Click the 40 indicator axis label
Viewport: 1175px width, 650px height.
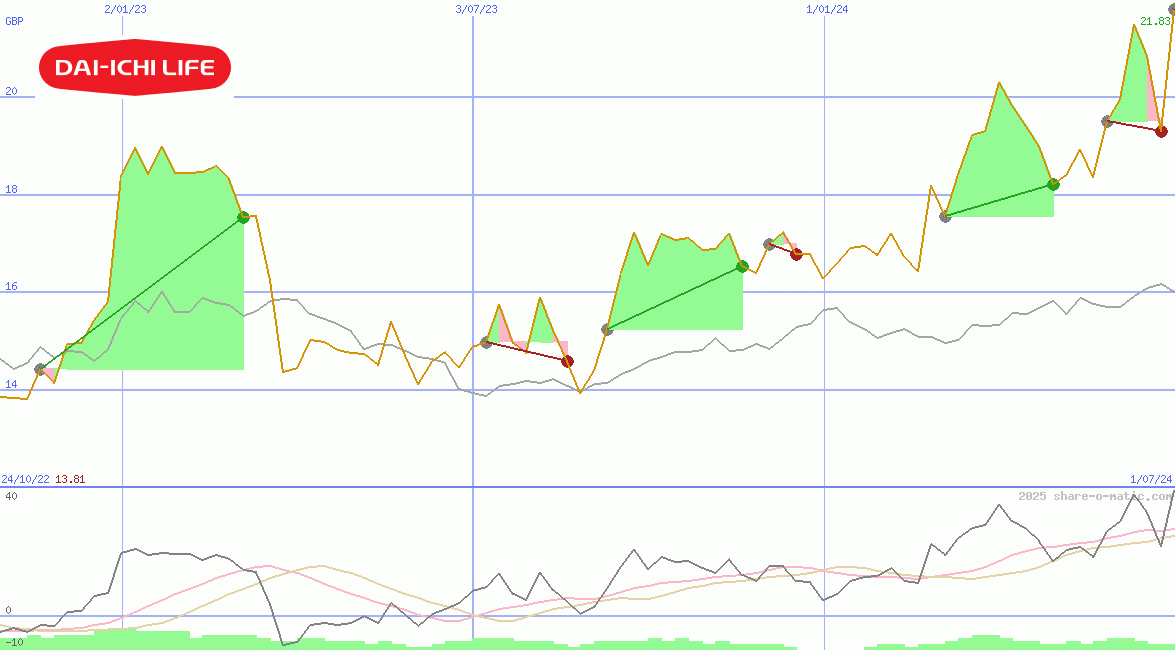point(11,496)
